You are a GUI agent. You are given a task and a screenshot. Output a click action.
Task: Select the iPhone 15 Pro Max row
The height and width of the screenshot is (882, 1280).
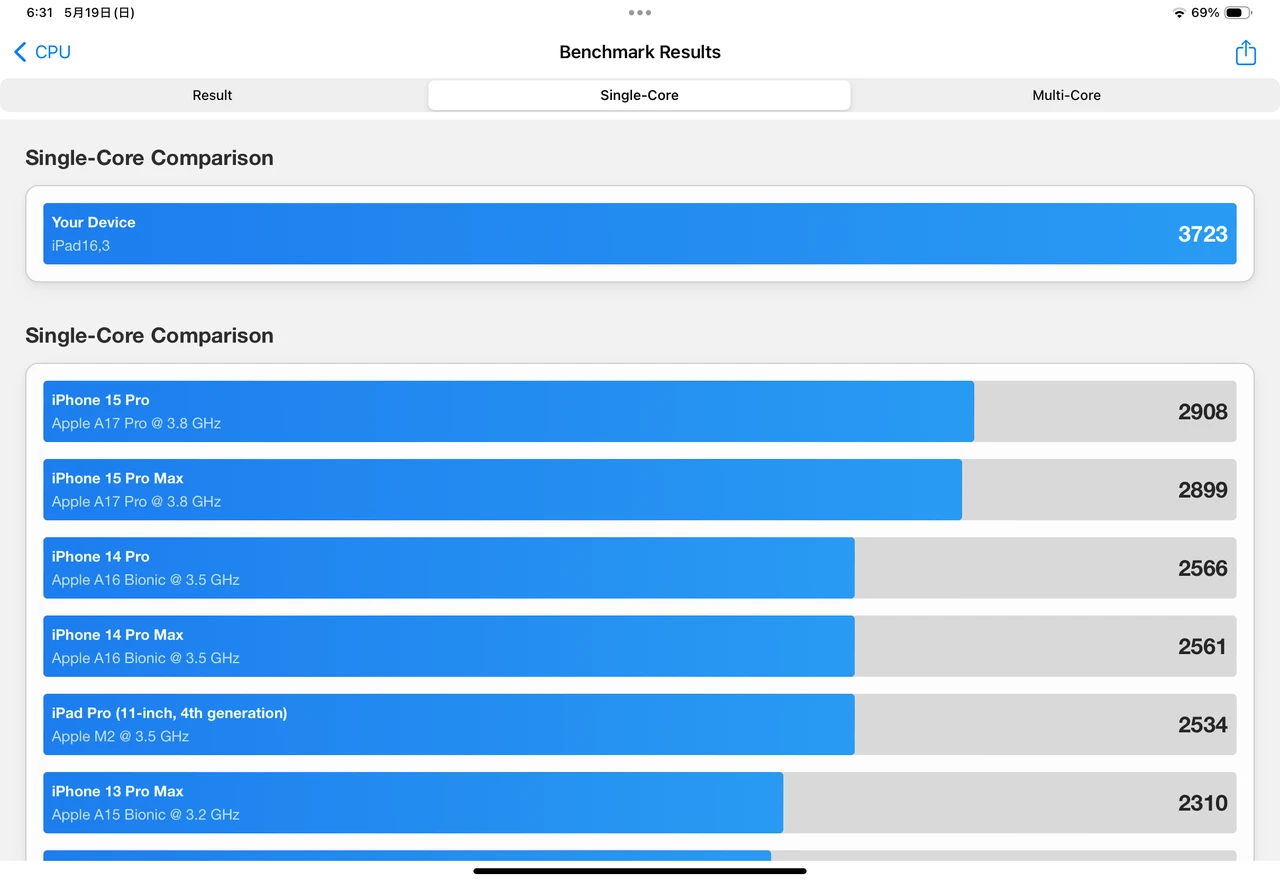coord(640,490)
